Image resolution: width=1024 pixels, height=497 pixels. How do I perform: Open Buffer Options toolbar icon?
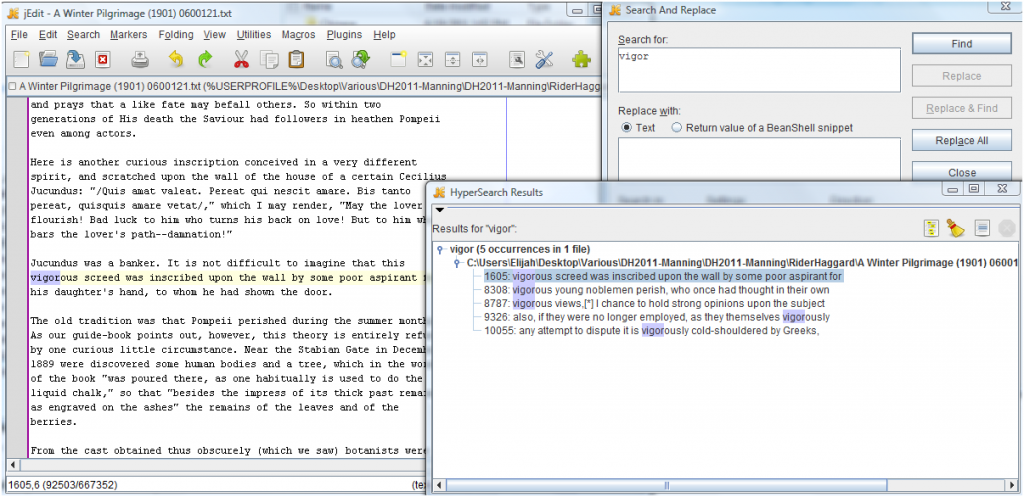pyautogui.click(x=517, y=60)
